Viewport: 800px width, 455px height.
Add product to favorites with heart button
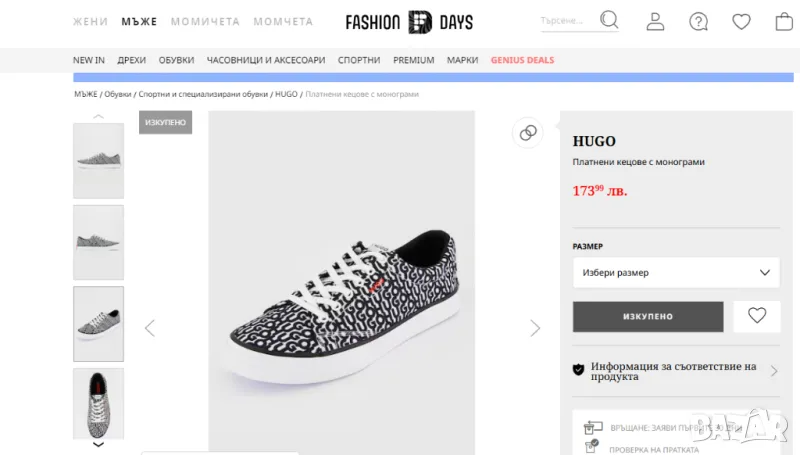pos(757,316)
